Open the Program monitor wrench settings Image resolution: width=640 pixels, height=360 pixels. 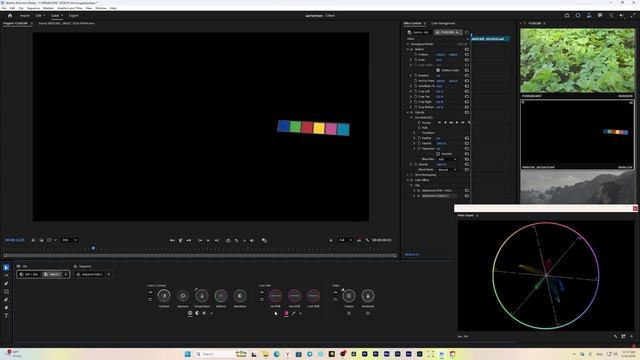pos(367,240)
